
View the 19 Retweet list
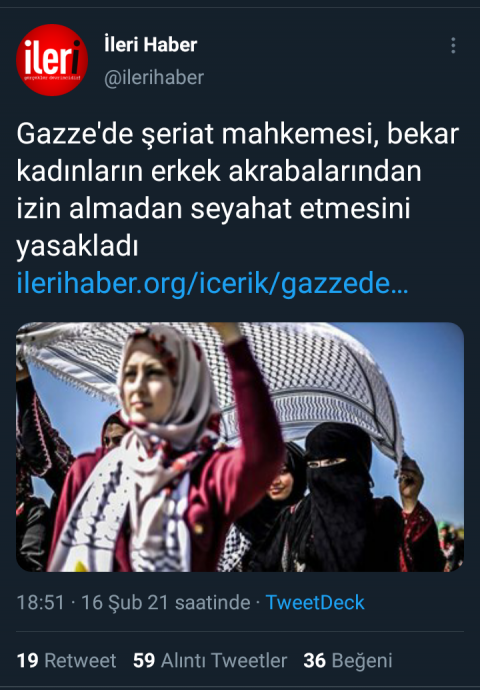point(66,661)
